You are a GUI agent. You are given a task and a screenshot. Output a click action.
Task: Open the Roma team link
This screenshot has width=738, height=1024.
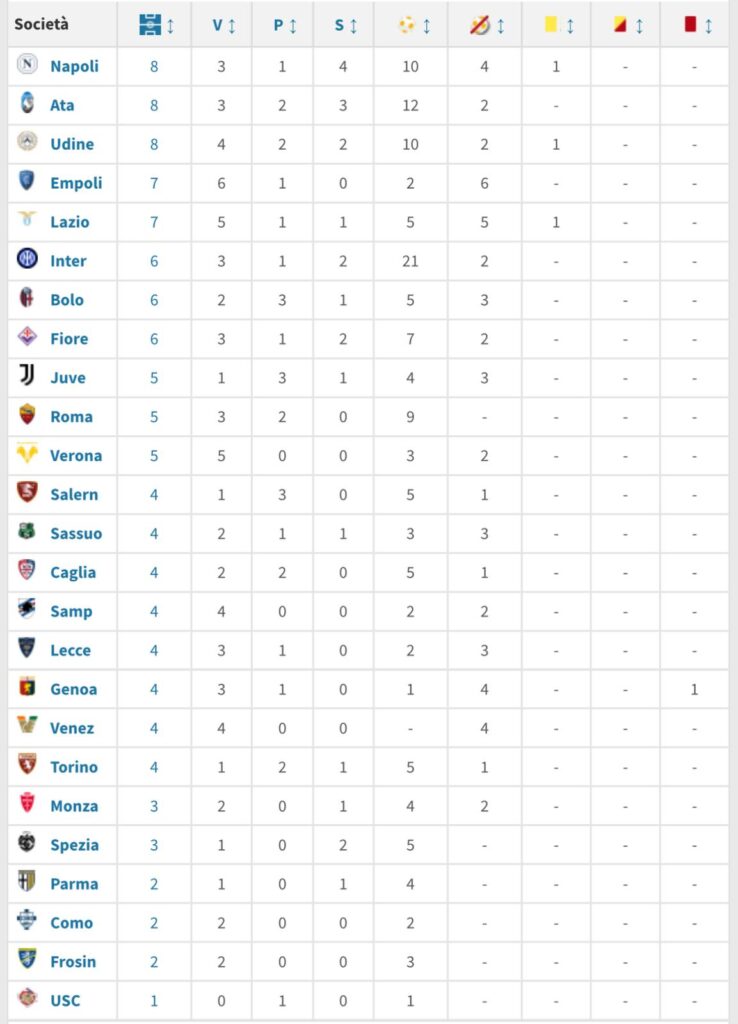(73, 416)
